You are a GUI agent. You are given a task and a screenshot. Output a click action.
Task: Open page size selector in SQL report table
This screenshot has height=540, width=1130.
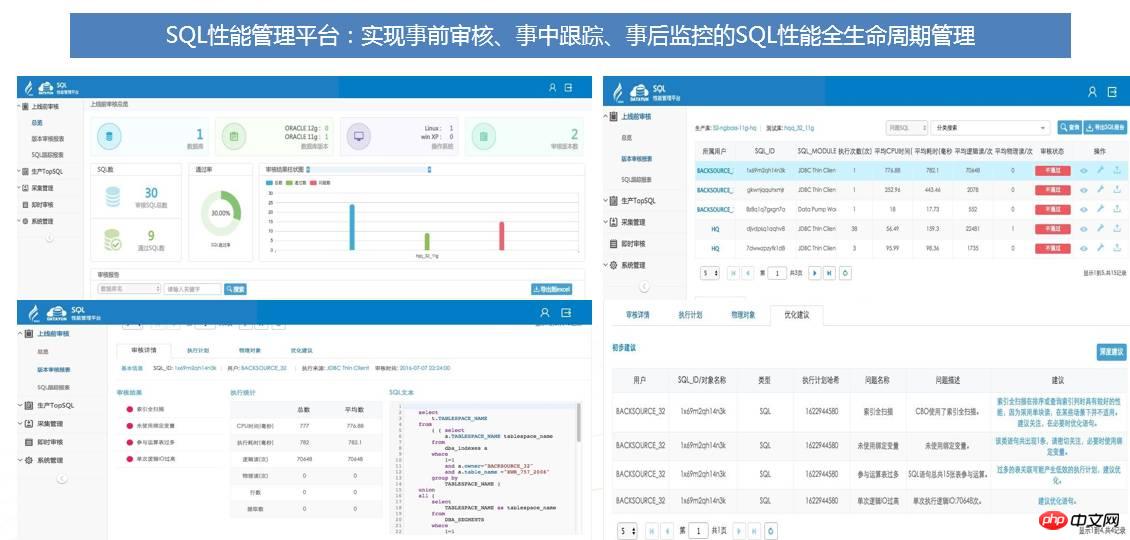(710, 274)
